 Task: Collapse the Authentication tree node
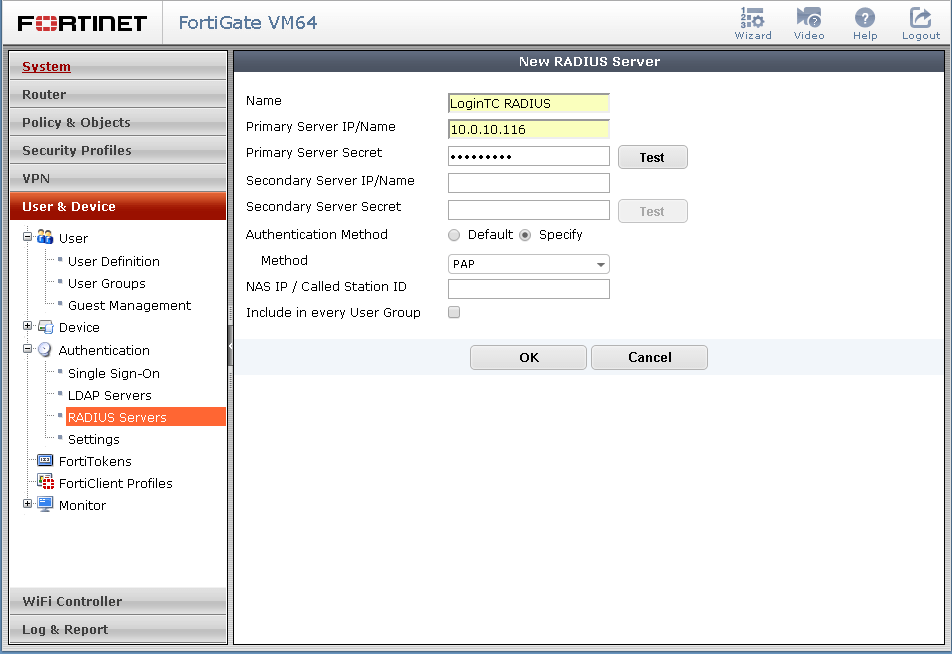point(28,350)
